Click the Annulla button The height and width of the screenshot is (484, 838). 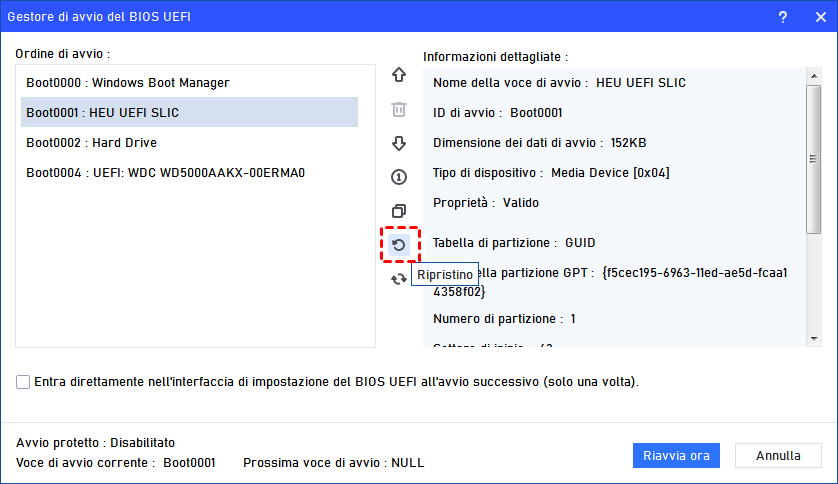778,456
